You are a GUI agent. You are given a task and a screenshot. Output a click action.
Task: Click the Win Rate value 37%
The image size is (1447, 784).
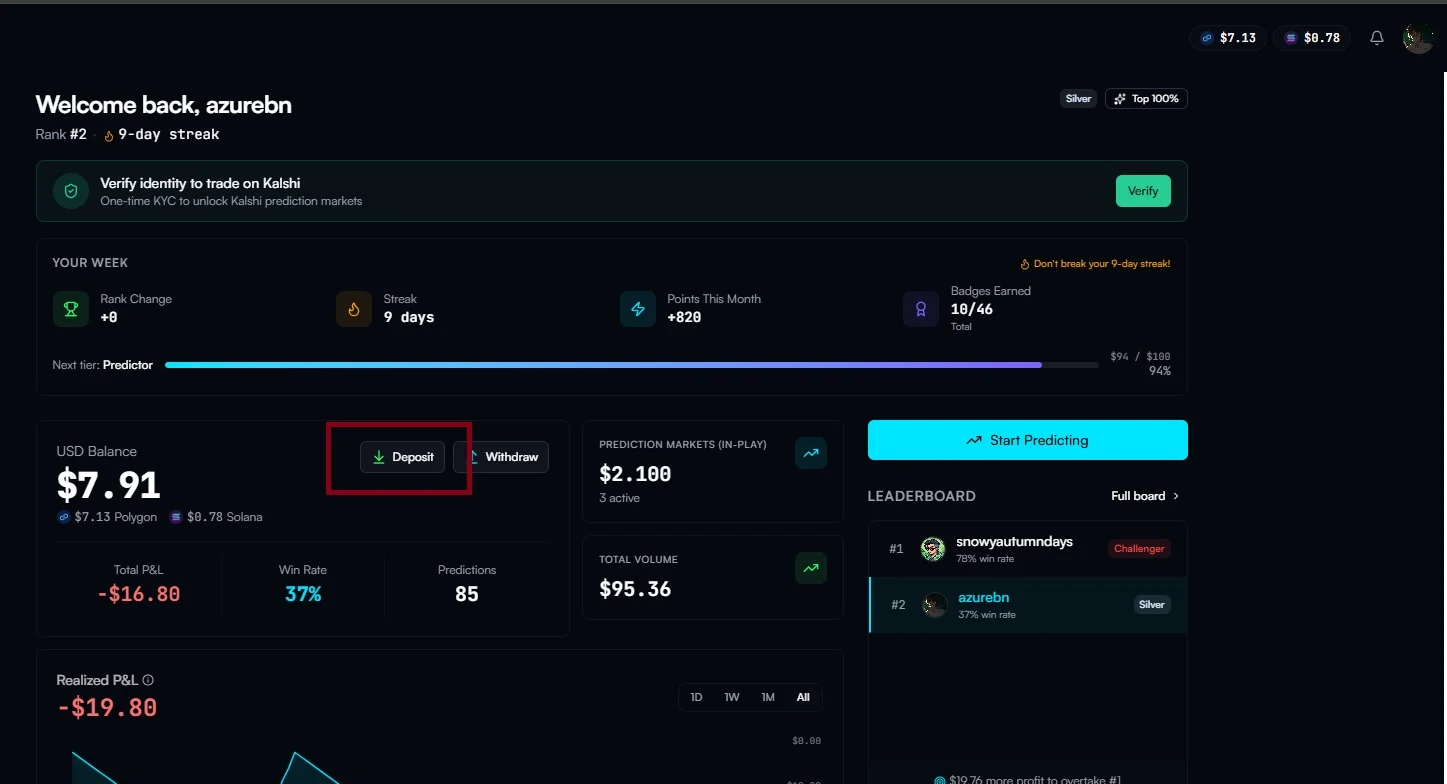click(x=302, y=594)
